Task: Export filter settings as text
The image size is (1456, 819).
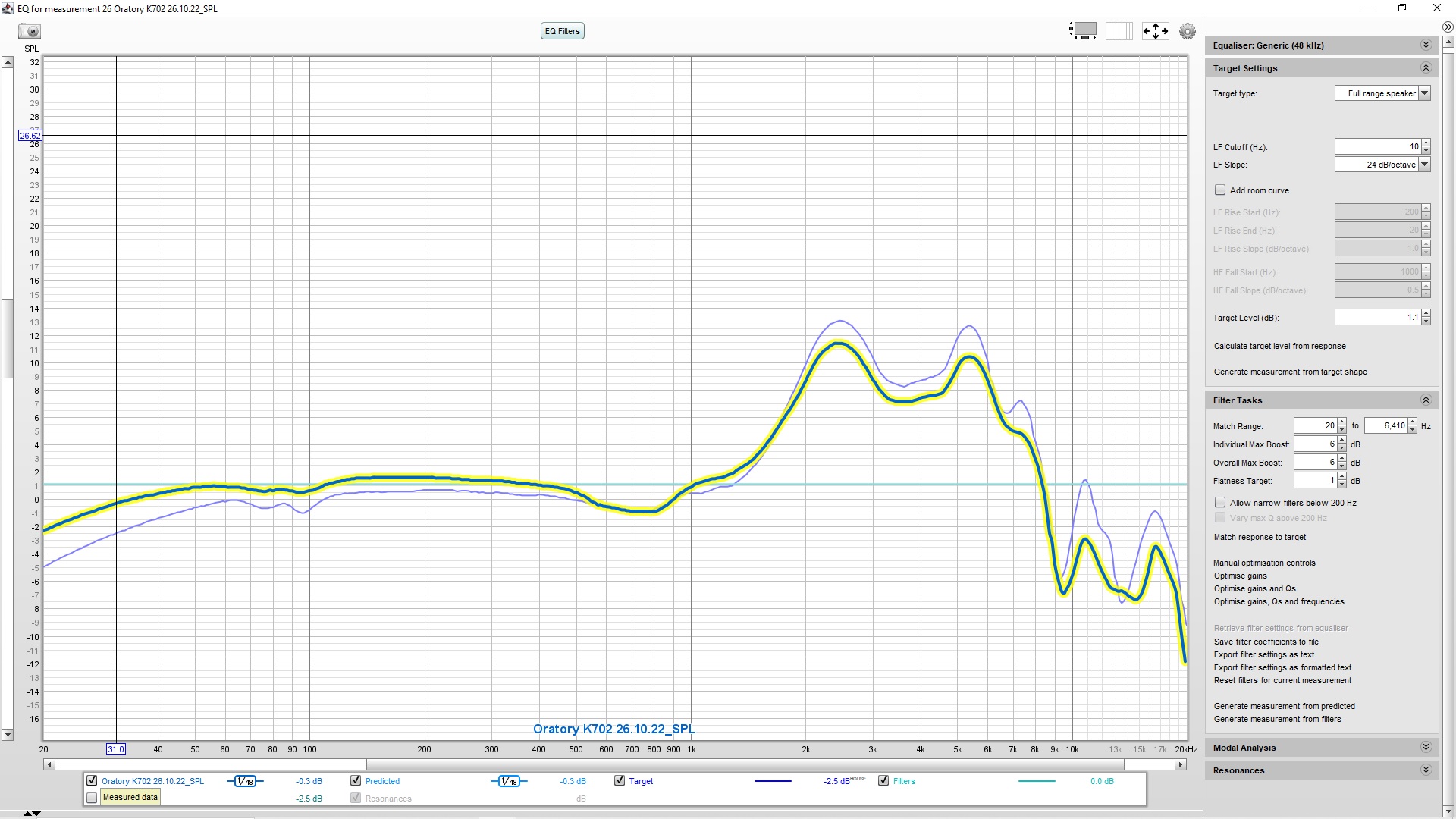Action: click(x=1264, y=655)
